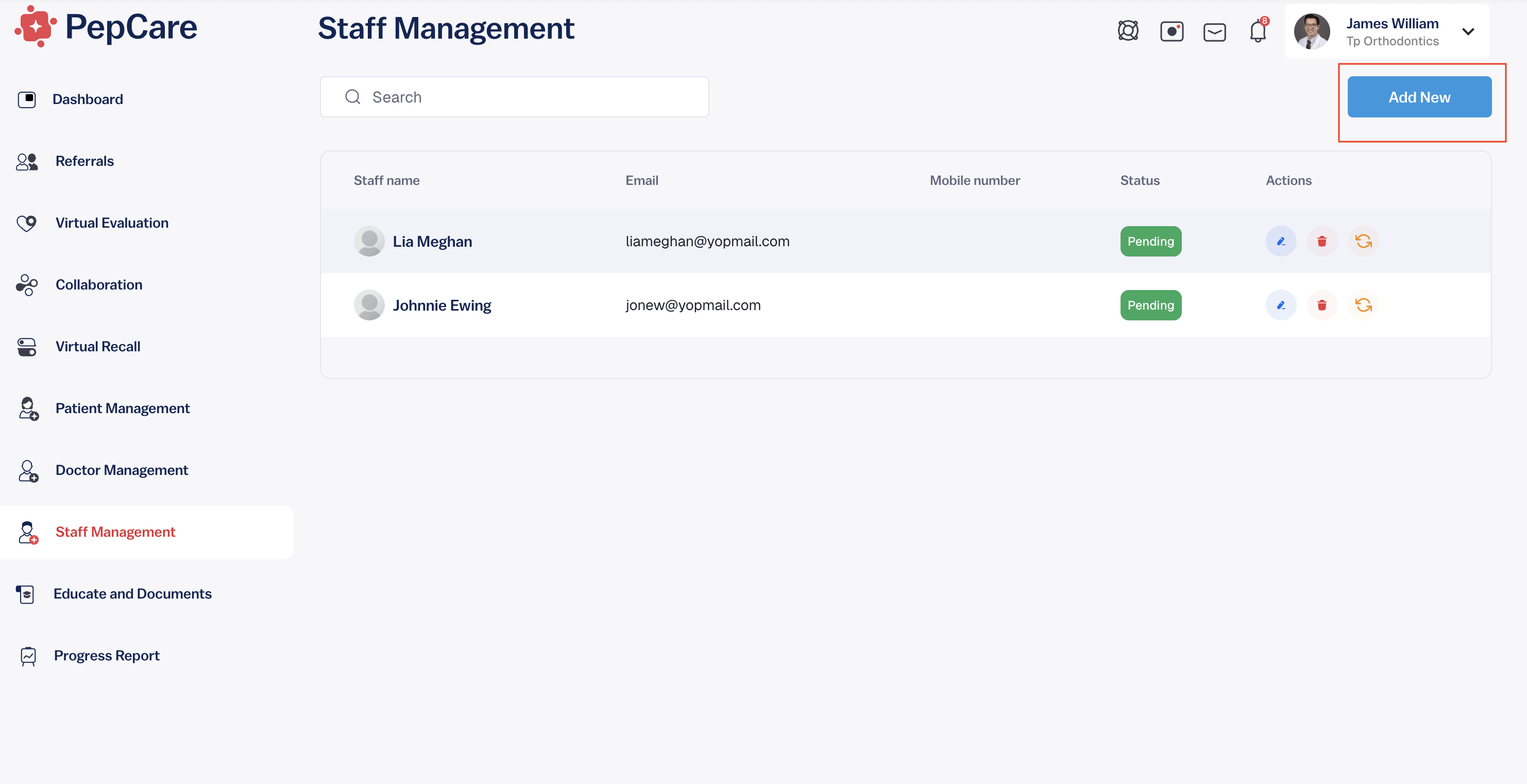Open Educate and Documents

click(132, 594)
